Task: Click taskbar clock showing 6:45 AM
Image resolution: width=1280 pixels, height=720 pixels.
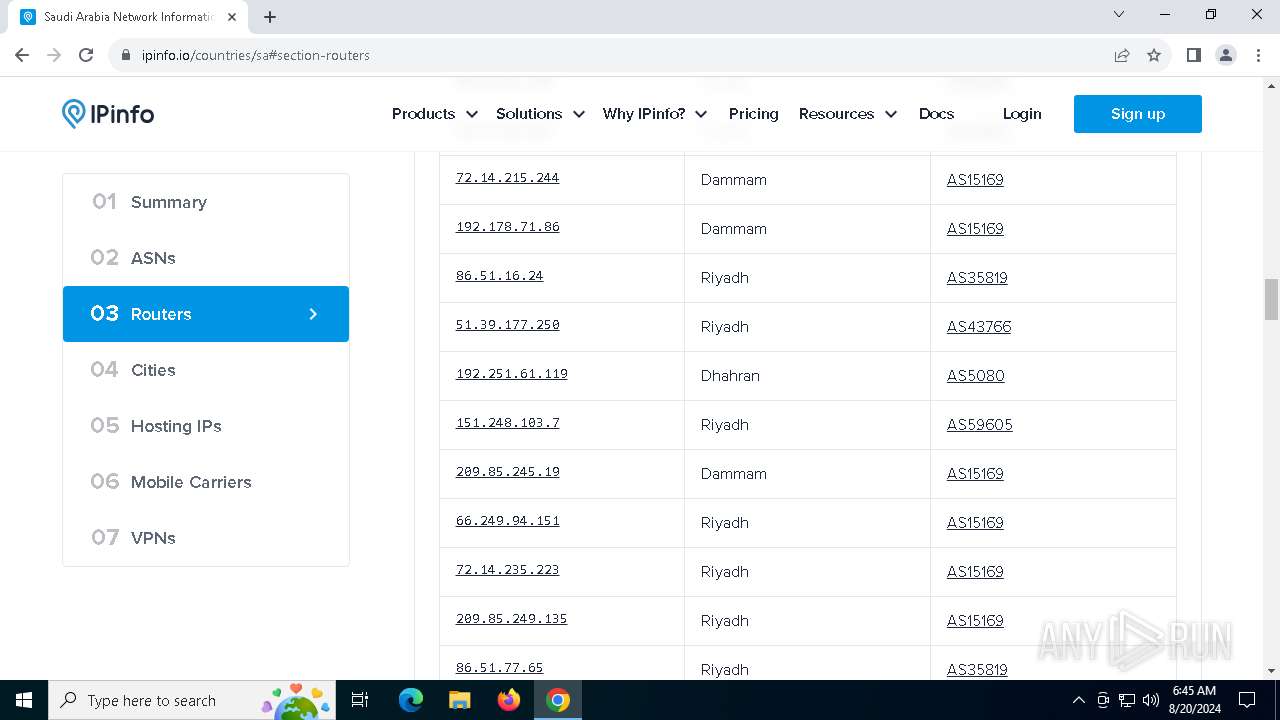Action: 1194,700
